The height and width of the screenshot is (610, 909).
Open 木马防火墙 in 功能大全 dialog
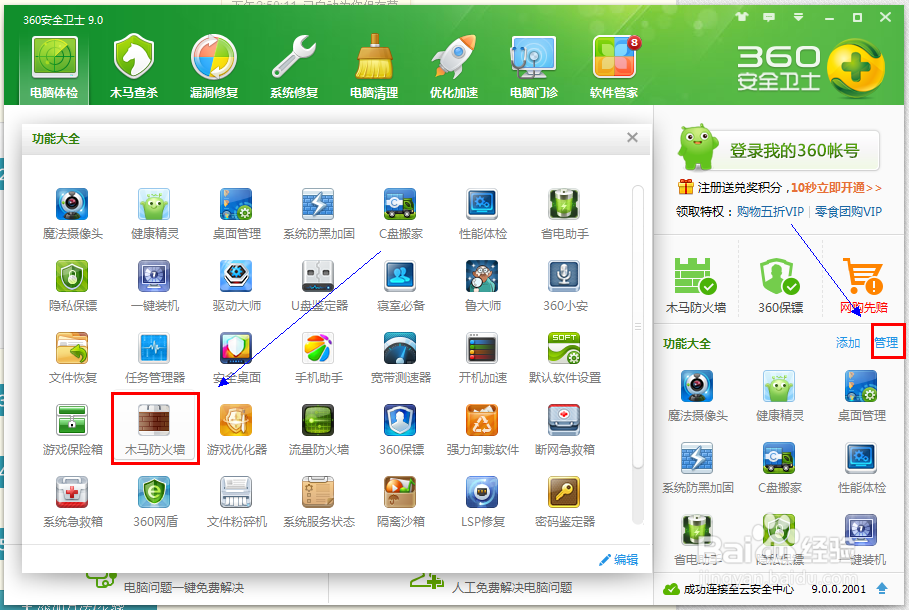click(x=155, y=430)
